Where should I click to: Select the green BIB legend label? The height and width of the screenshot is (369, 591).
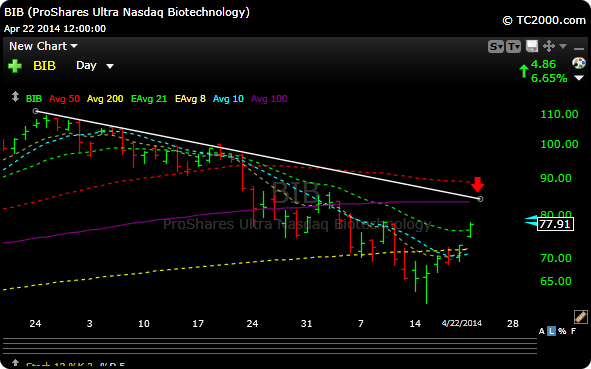[34, 99]
